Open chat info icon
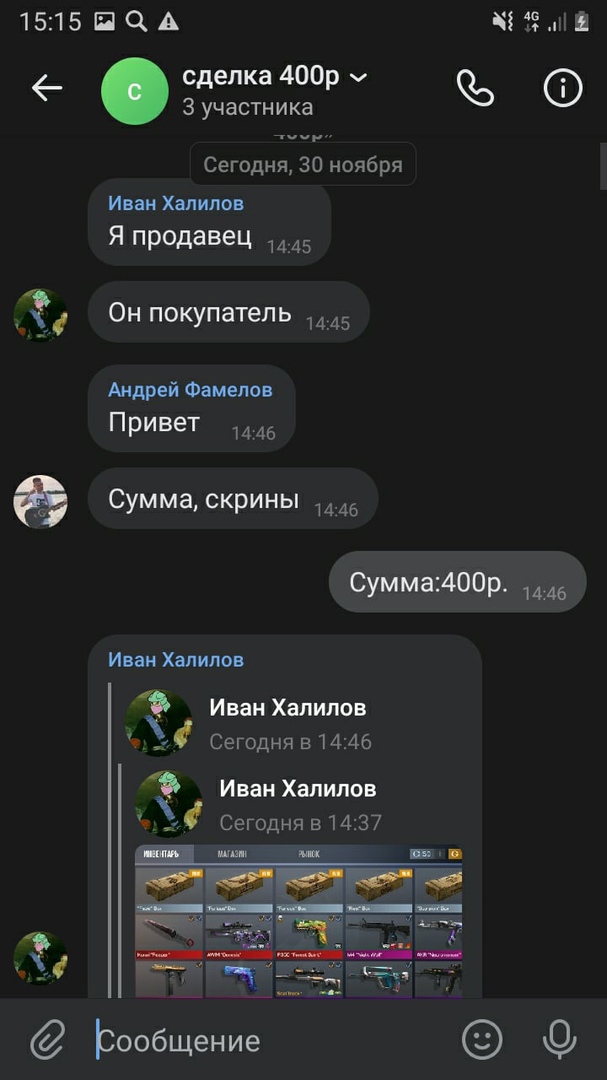This screenshot has width=607, height=1080. click(x=563, y=89)
